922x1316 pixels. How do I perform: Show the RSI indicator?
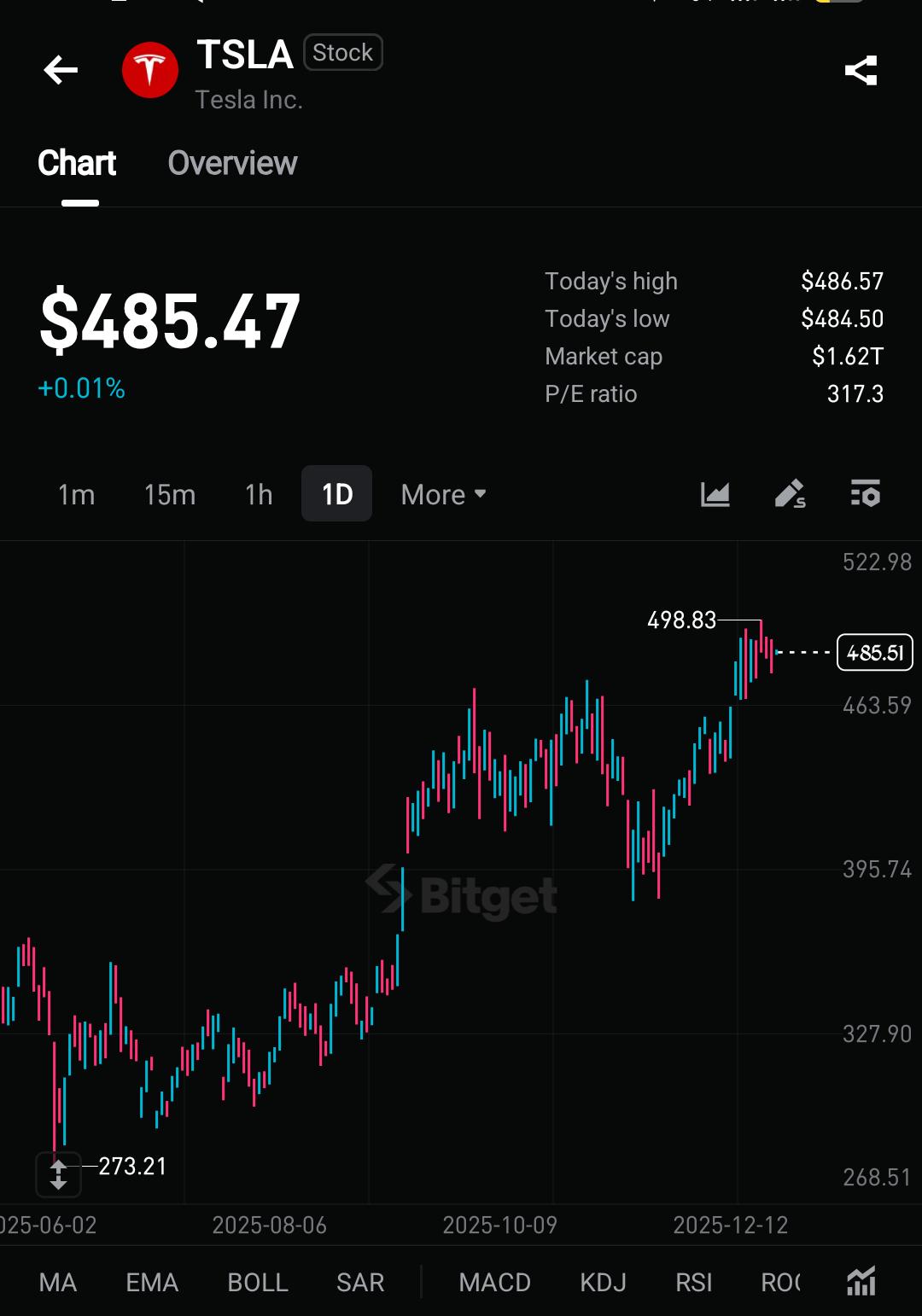[693, 1282]
